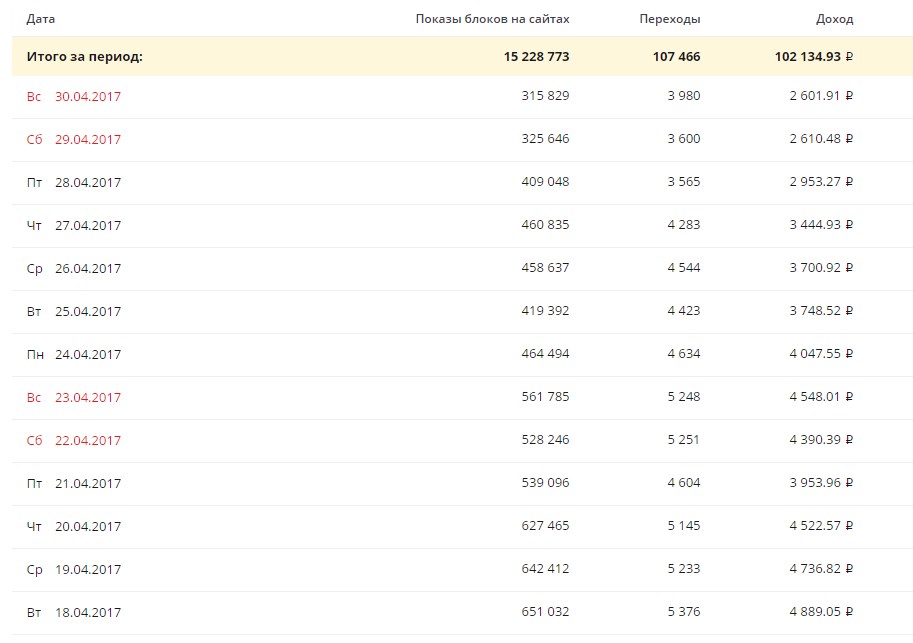The image size is (913, 643).
Task: Select the 'Итого за период:' label
Action: click(84, 56)
